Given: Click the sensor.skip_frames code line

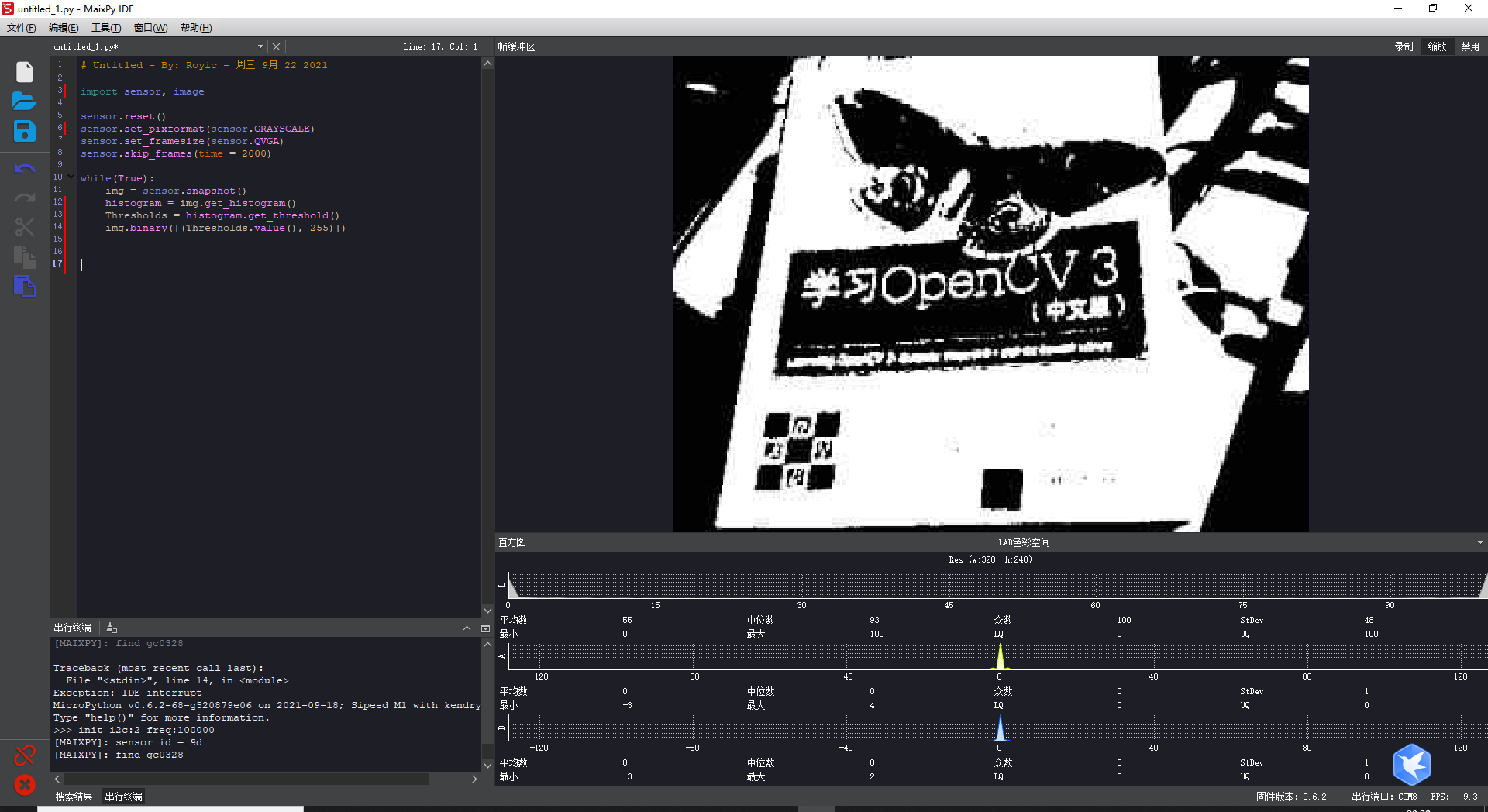Looking at the screenshot, I should pos(176,153).
